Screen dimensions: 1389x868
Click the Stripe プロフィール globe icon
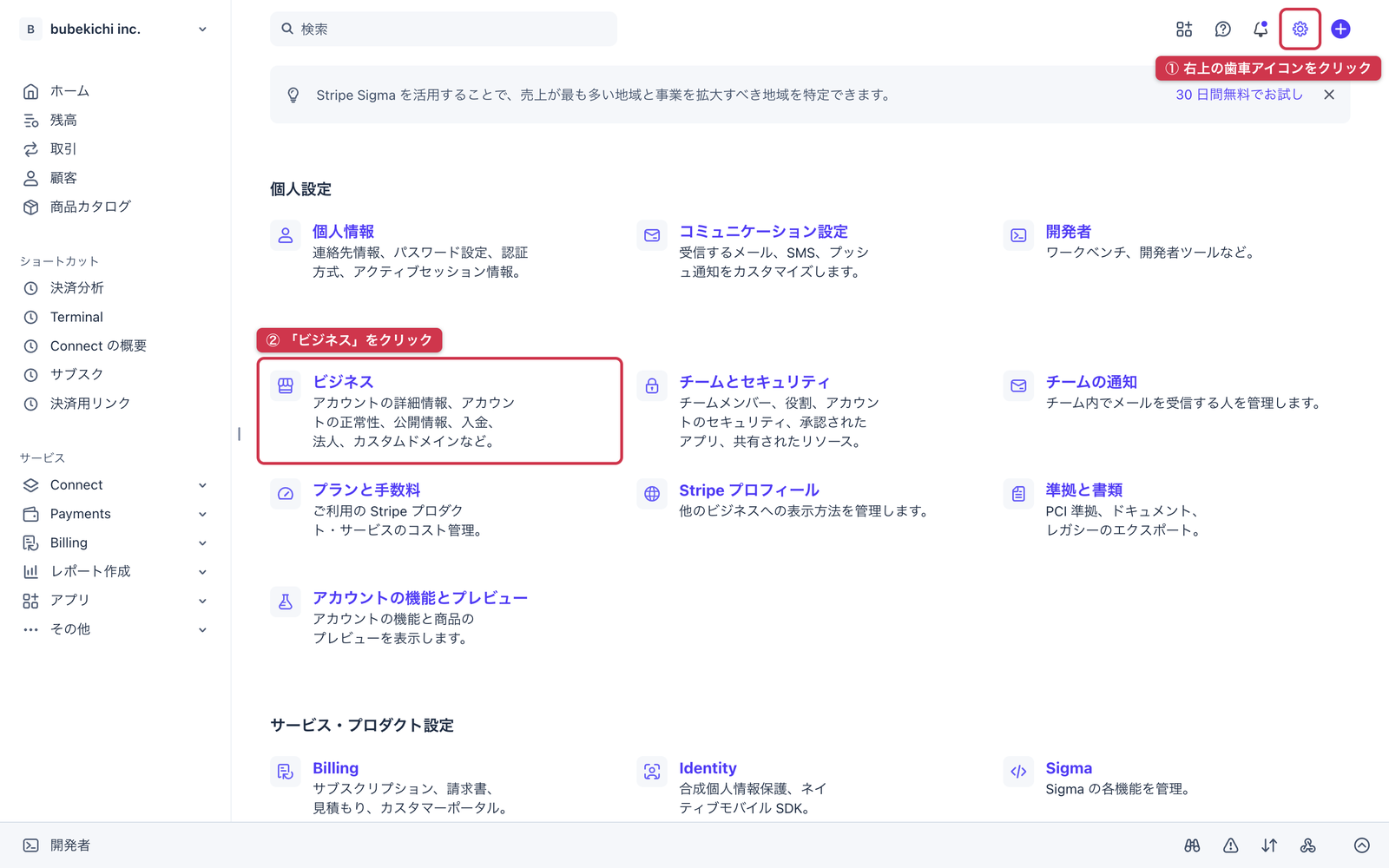click(x=652, y=494)
